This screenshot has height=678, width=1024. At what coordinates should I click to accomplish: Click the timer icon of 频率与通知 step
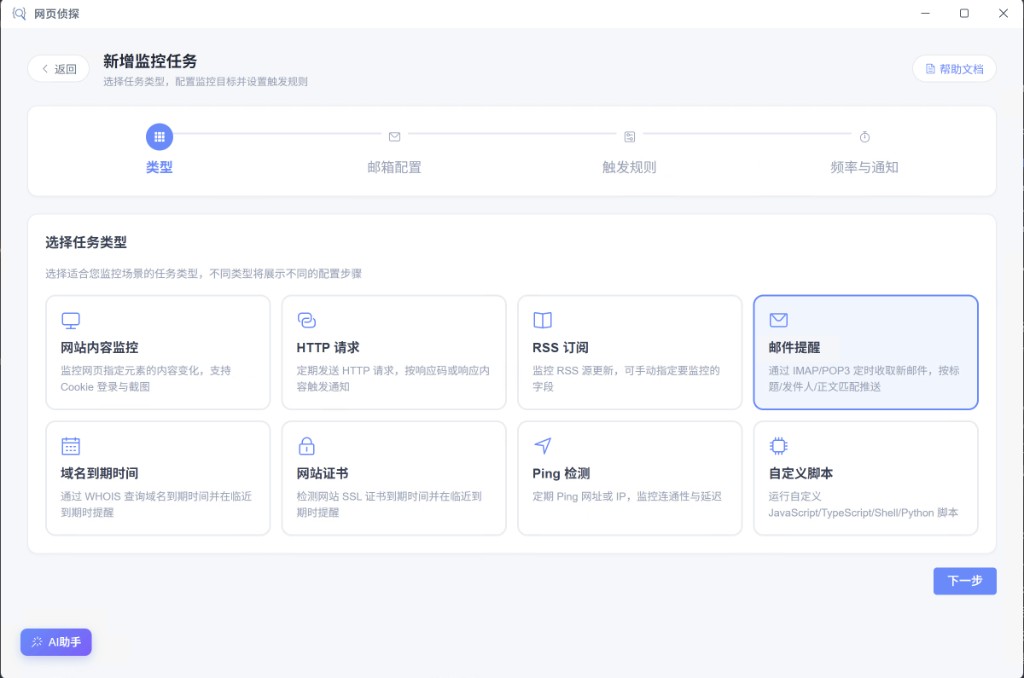point(865,137)
